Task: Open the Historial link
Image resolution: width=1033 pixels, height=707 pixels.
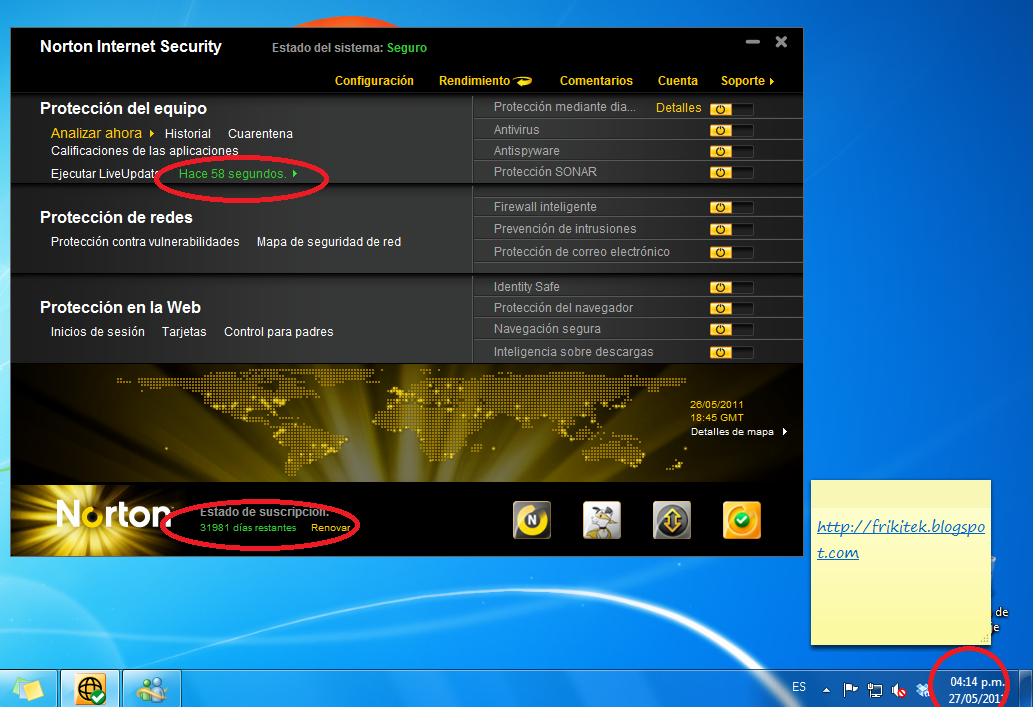Action: [188, 134]
